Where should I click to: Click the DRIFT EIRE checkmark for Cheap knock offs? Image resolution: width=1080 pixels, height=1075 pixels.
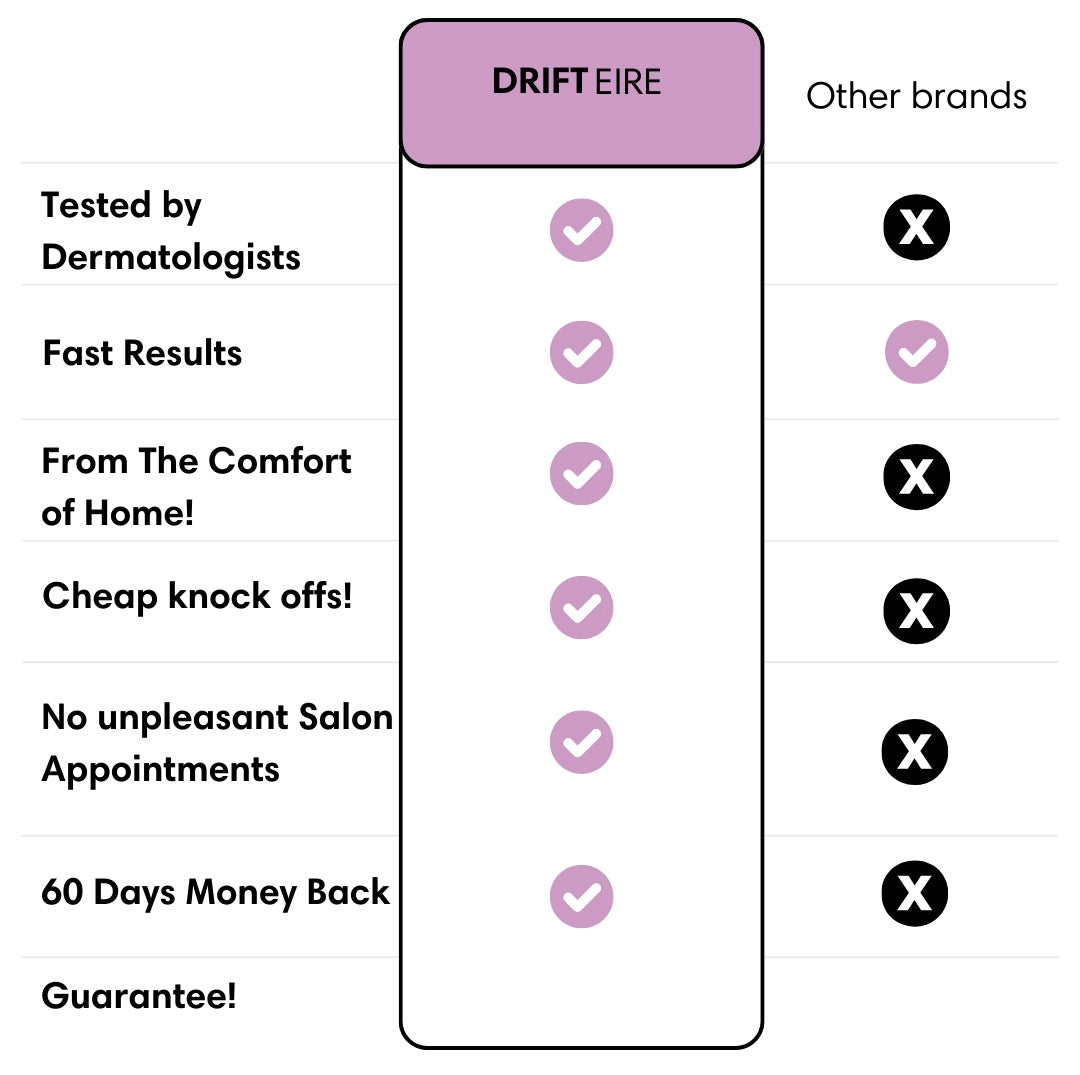coord(581,607)
